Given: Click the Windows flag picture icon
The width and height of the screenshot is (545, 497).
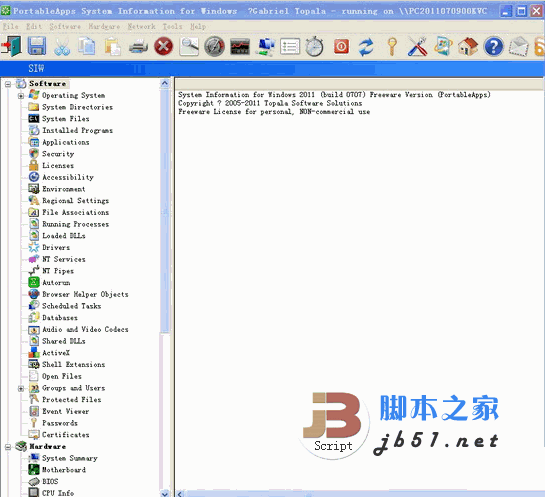Looking at the screenshot, I should (443, 46).
